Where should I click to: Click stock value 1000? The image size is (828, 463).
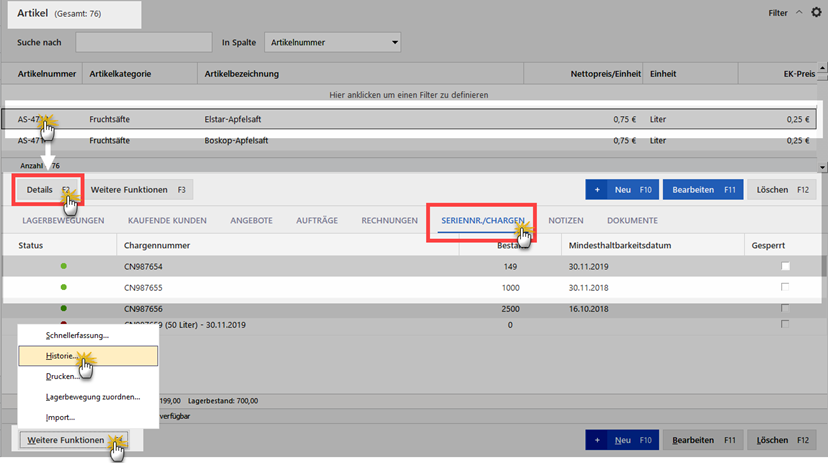click(510, 288)
